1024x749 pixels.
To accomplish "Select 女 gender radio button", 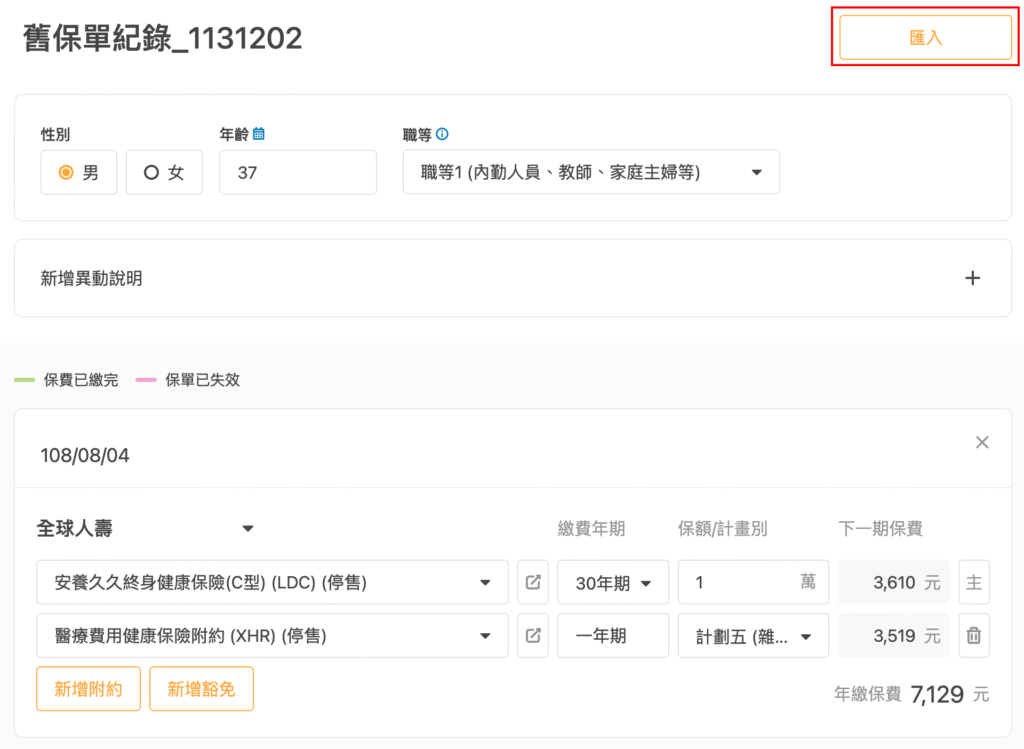I will click(x=164, y=172).
